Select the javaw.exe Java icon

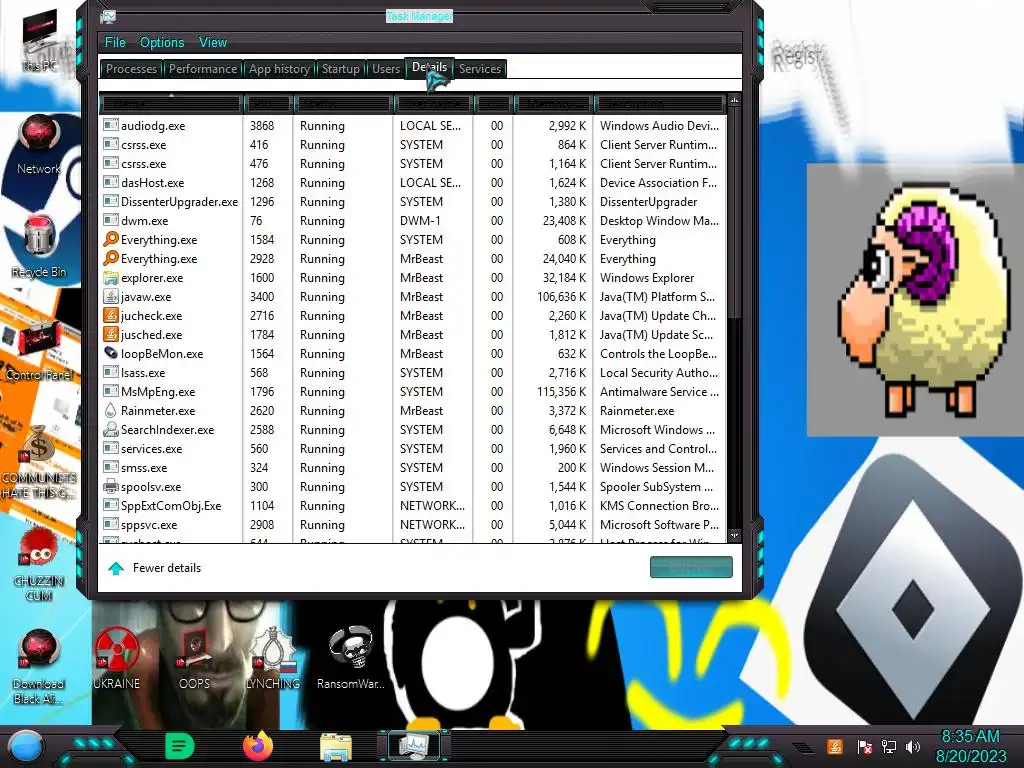coord(111,296)
